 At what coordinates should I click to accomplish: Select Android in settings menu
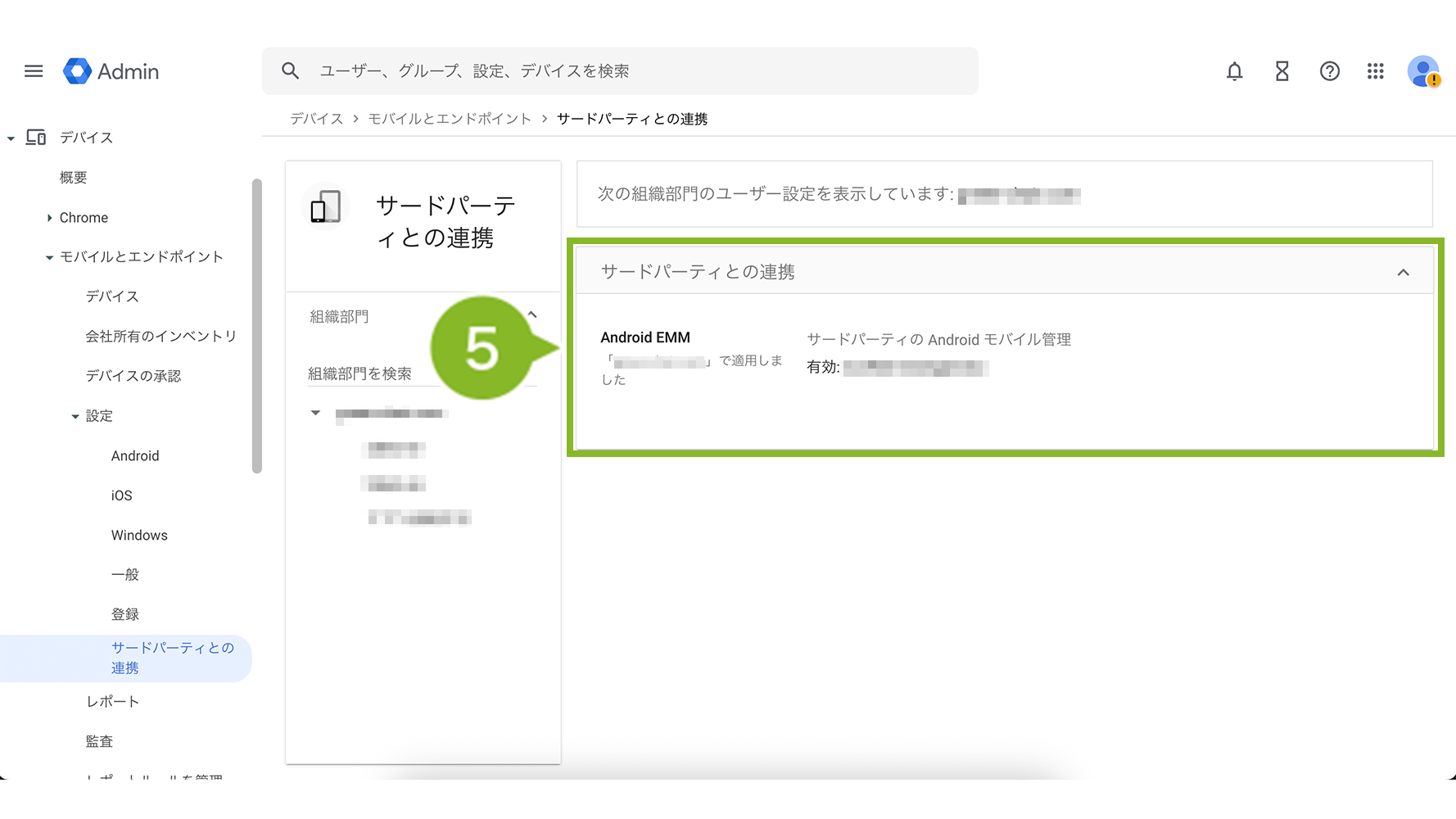[x=135, y=456]
